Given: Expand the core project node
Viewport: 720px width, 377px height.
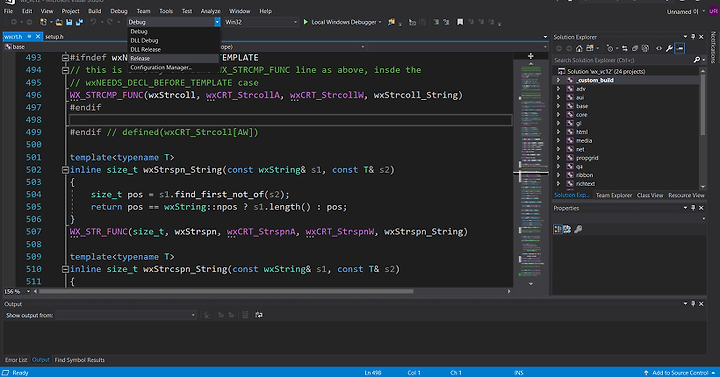Looking at the screenshot, I should pyautogui.click(x=558, y=115).
